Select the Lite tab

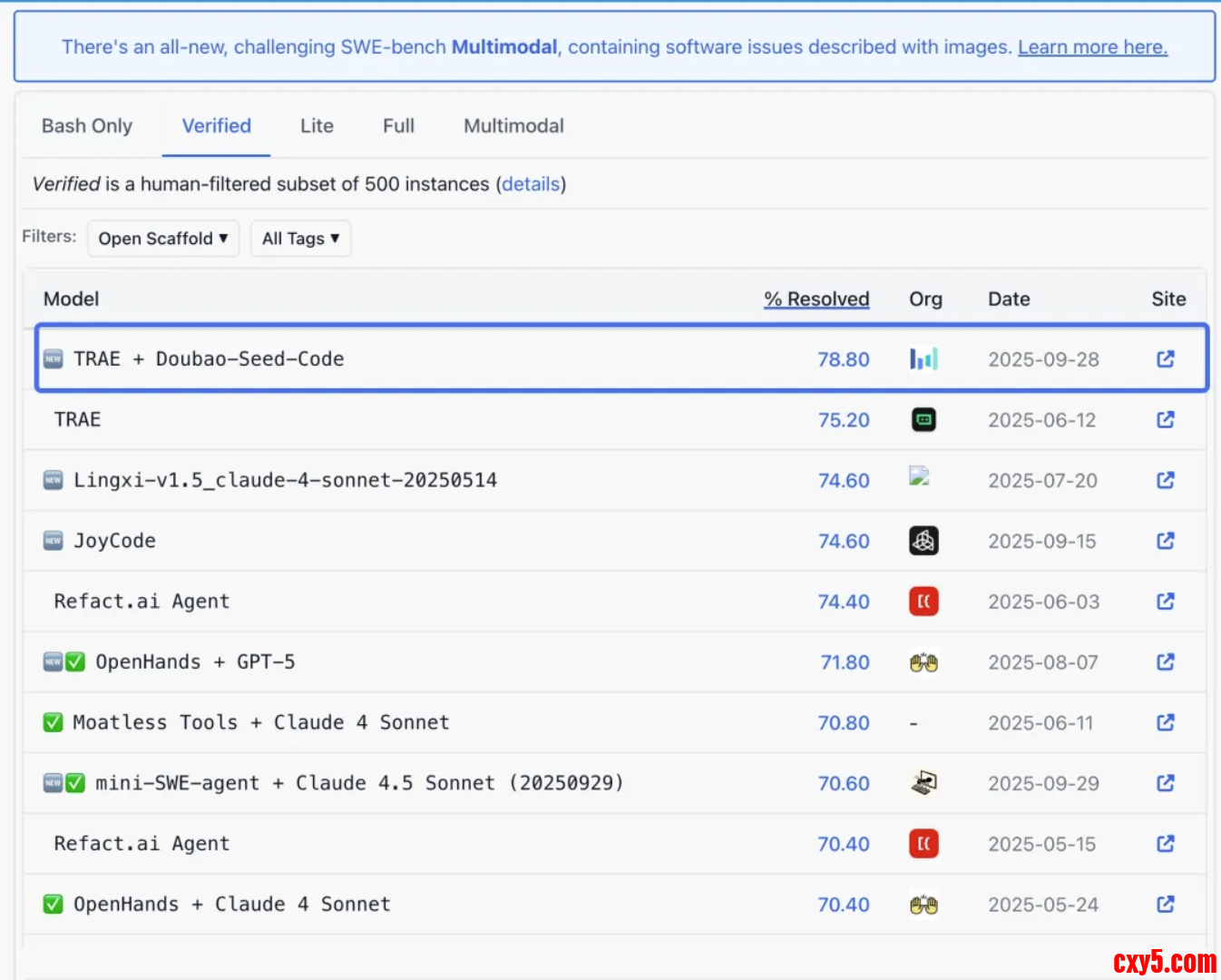(x=317, y=126)
